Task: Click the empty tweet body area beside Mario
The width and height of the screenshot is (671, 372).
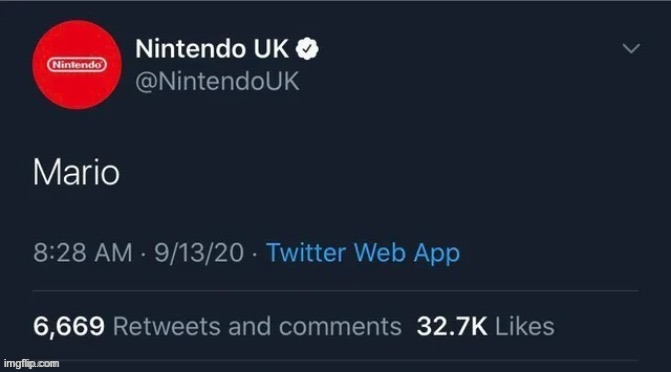Action: coord(377,173)
